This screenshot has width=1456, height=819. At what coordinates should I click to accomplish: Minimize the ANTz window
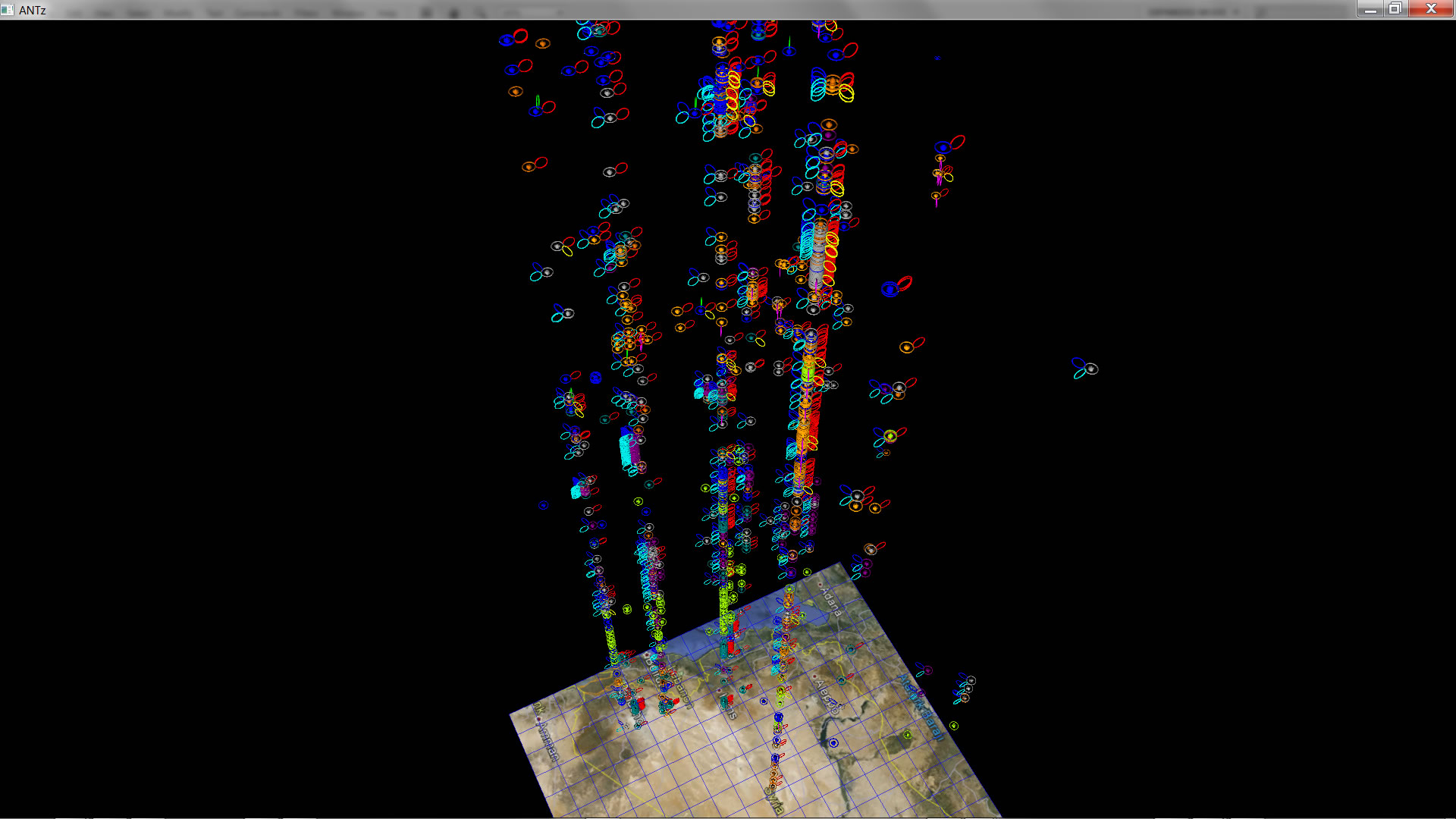[x=1370, y=9]
